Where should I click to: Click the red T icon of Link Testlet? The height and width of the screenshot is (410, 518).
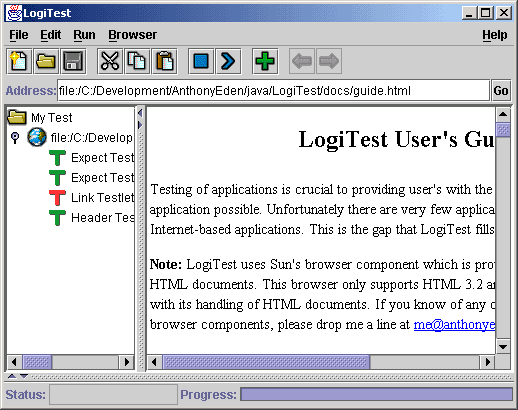57,197
